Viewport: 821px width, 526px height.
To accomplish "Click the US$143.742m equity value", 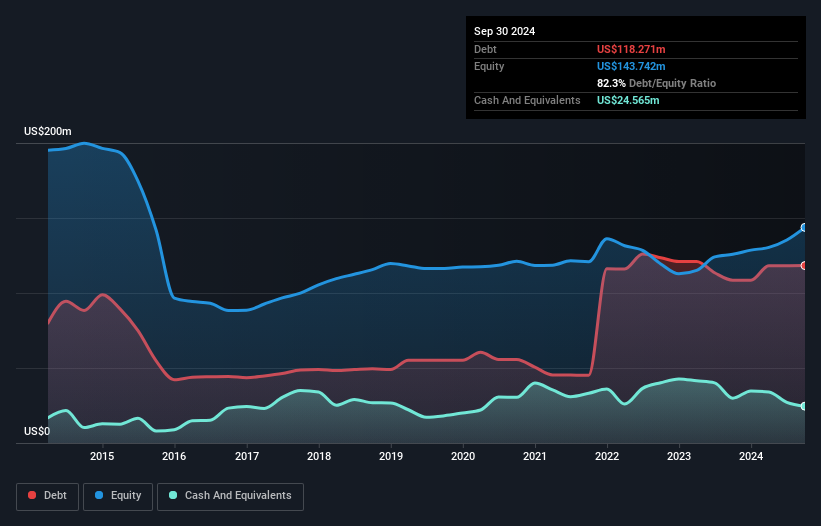I will coord(631,66).
